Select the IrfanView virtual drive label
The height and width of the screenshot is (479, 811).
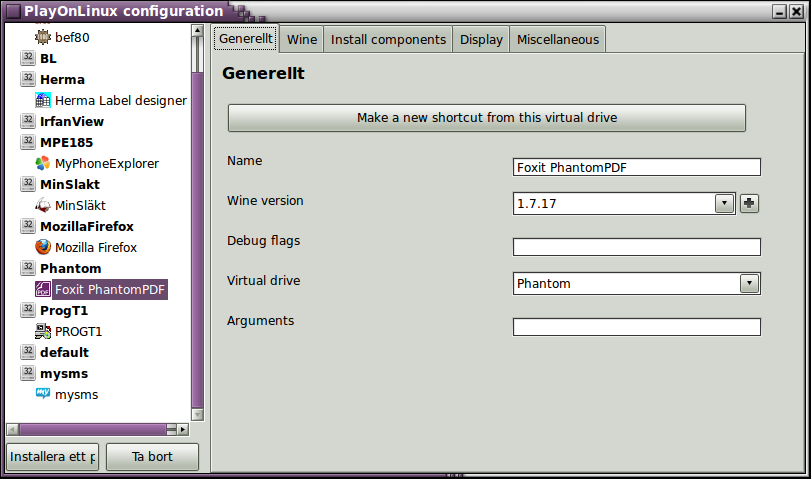point(72,122)
